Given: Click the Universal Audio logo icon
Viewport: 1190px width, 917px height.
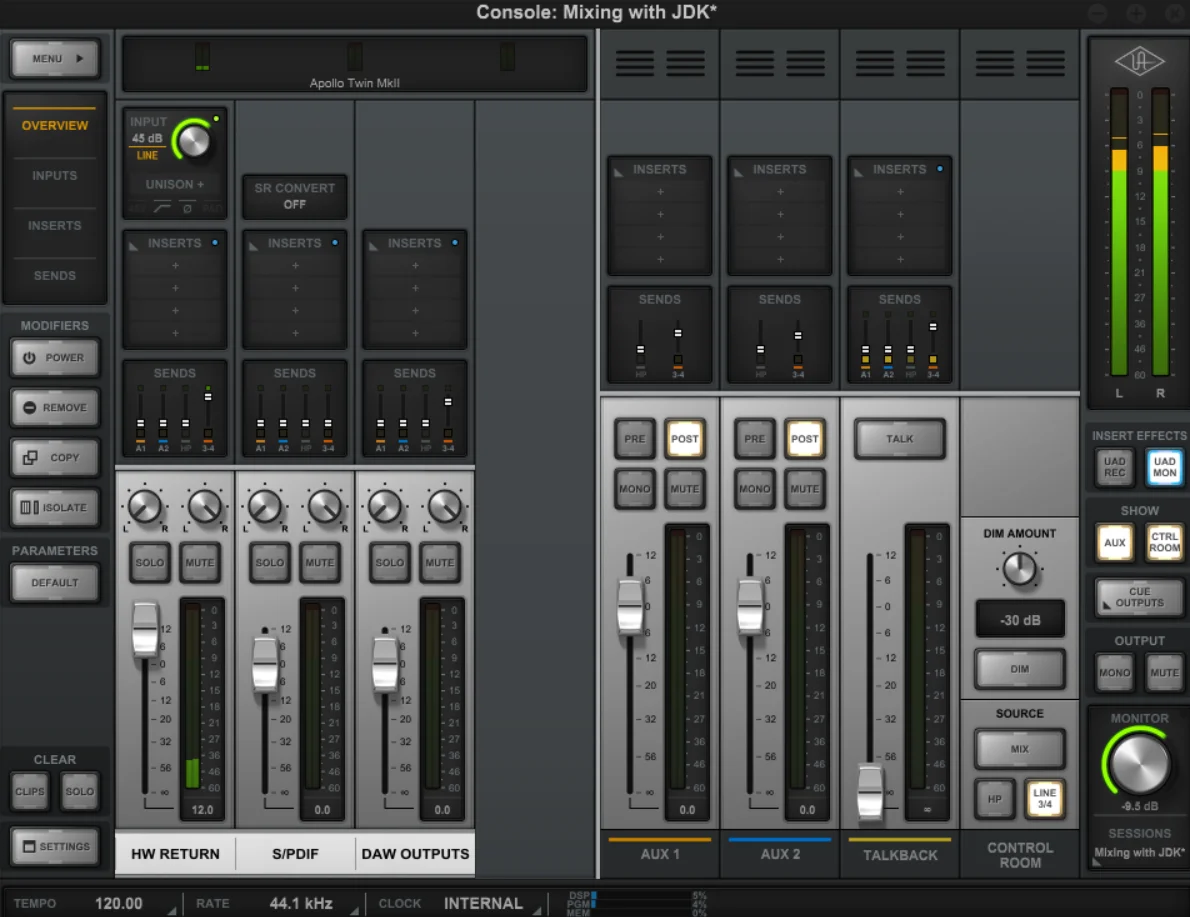Looking at the screenshot, I should click(x=1139, y=61).
